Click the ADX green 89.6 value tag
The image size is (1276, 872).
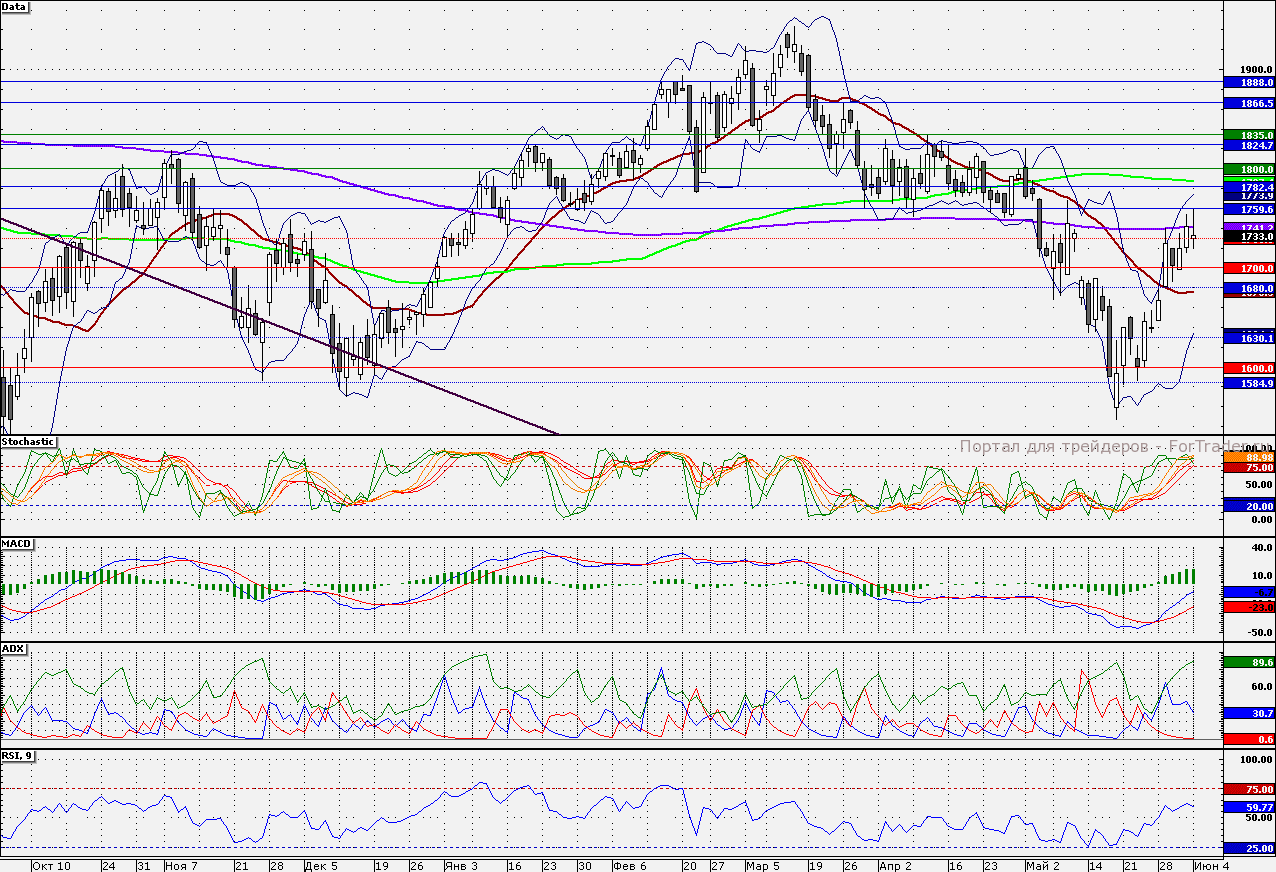pos(1248,662)
